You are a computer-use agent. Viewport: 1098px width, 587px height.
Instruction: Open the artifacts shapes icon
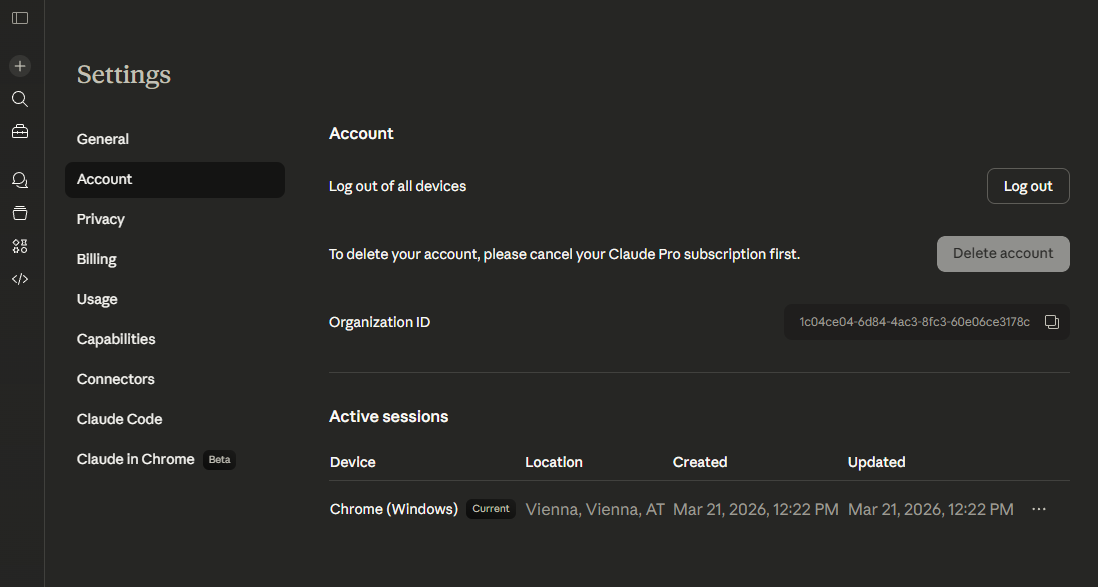click(x=20, y=246)
